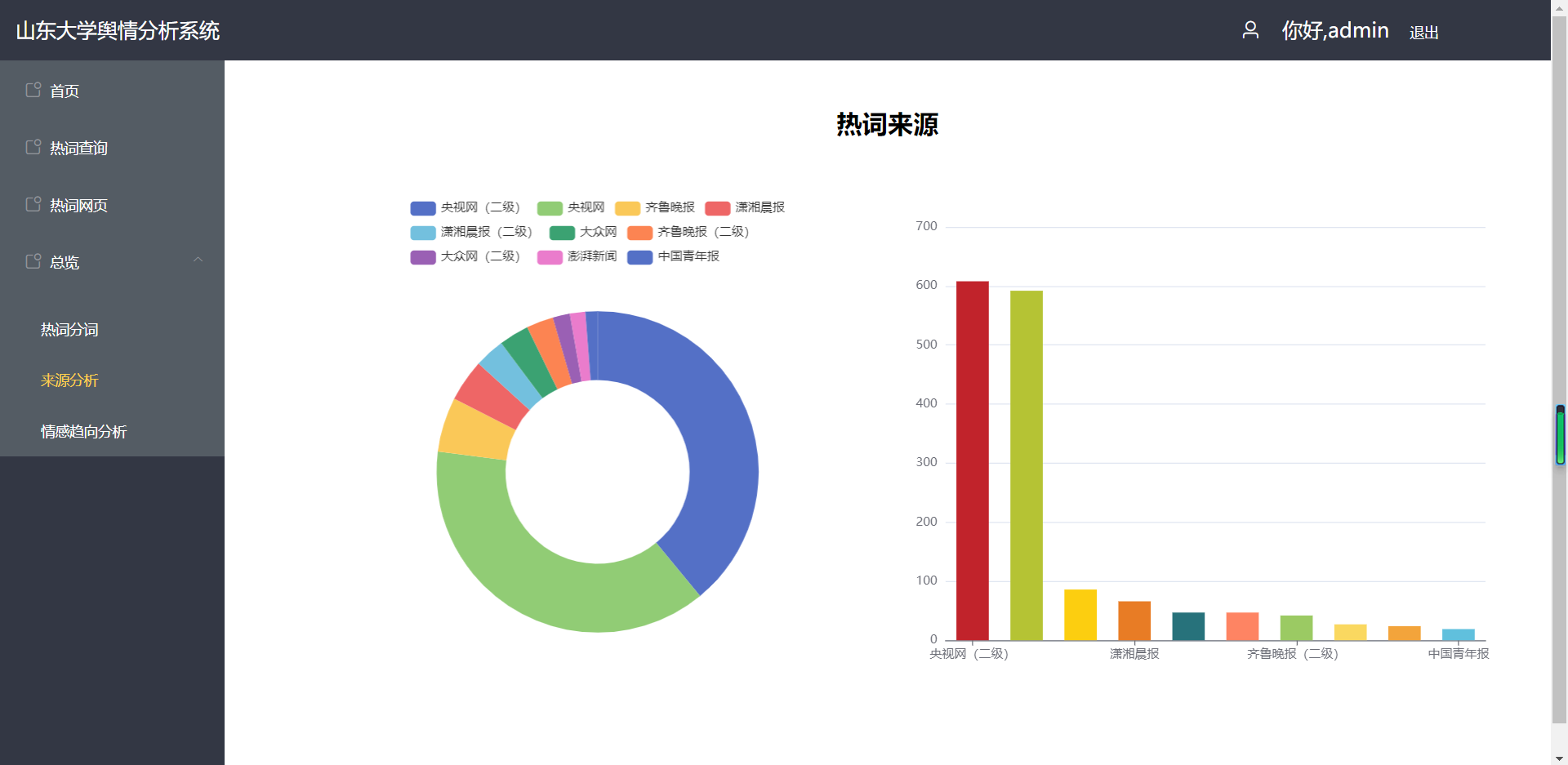This screenshot has height=765, width=1568.
Task: Click the 潇湘晨报 axis label
Action: (x=1134, y=654)
